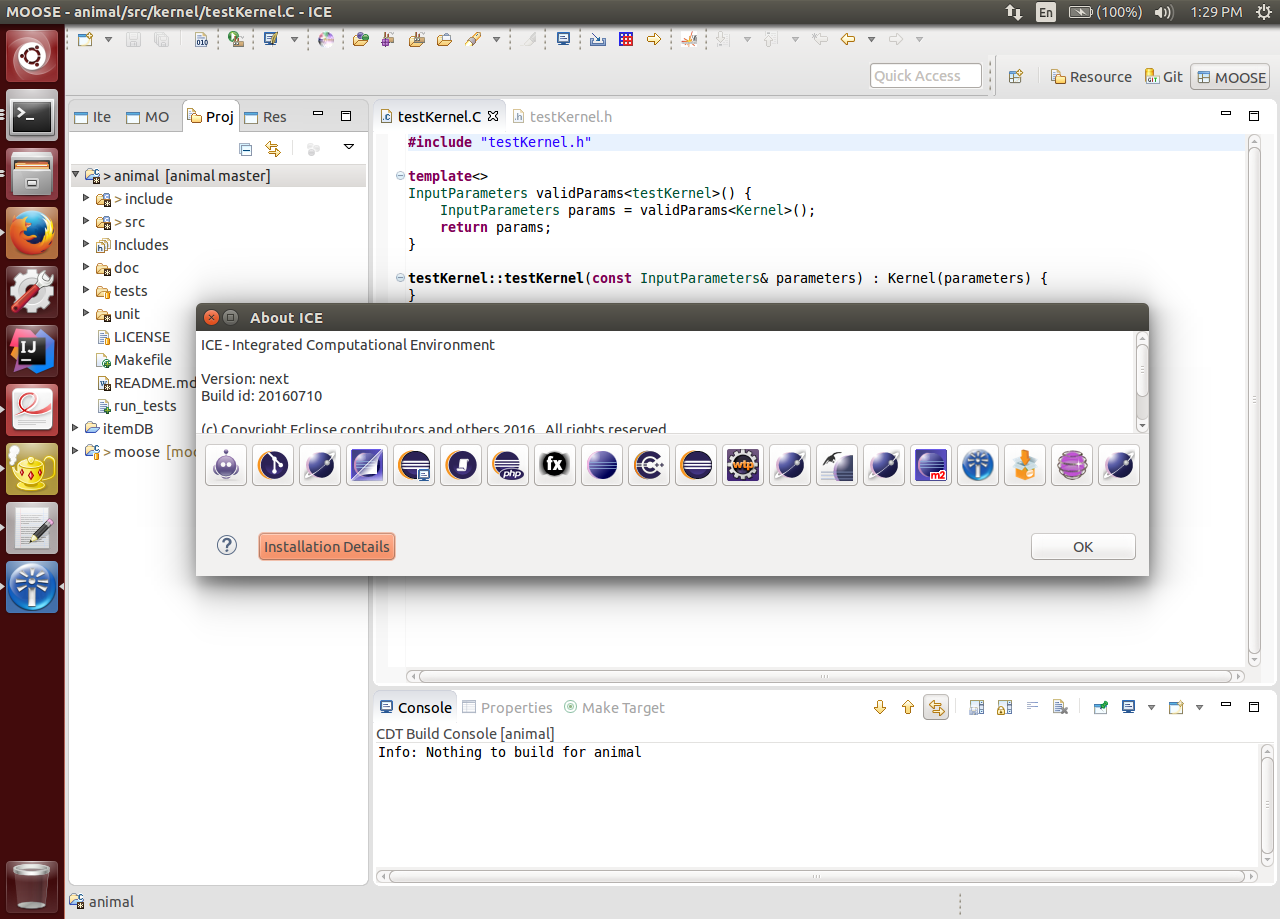The height and width of the screenshot is (919, 1280).
Task: Click OK in the About ICE dialog
Action: pos(1083,547)
